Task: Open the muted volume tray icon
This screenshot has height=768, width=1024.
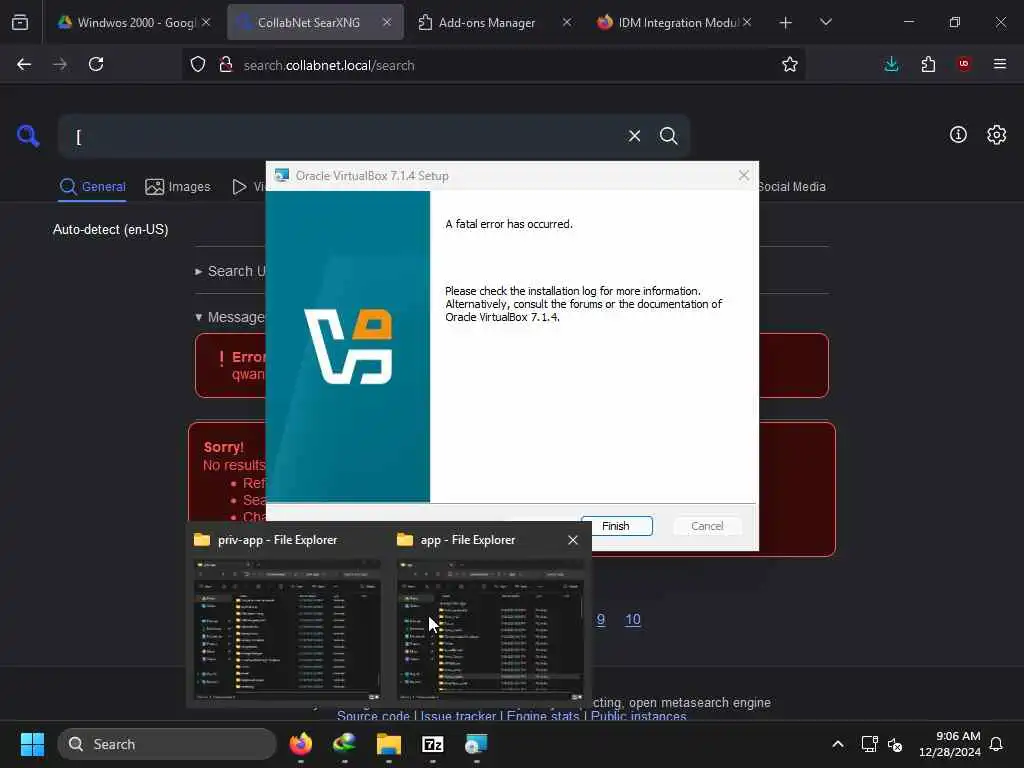Action: tap(895, 744)
